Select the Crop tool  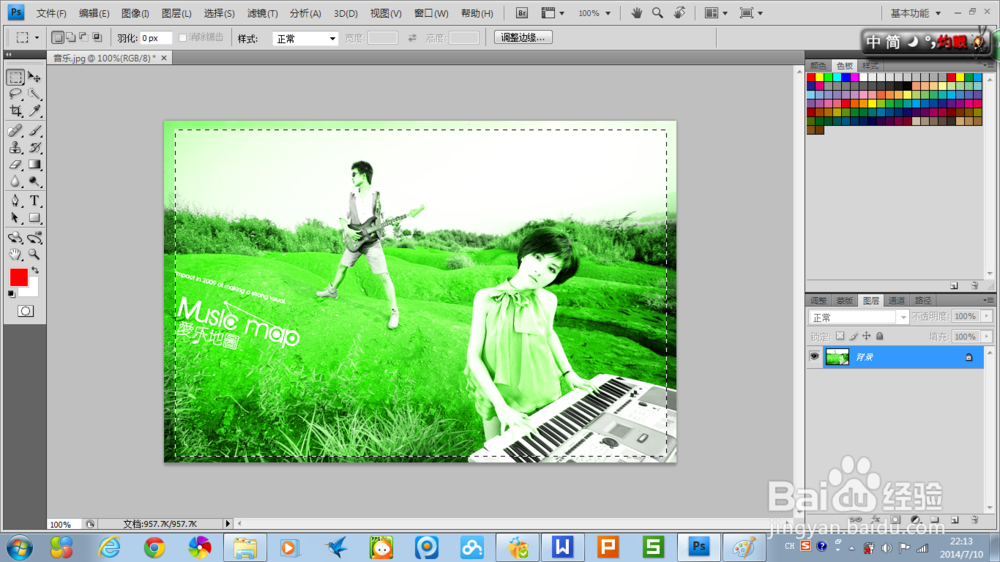(15, 111)
